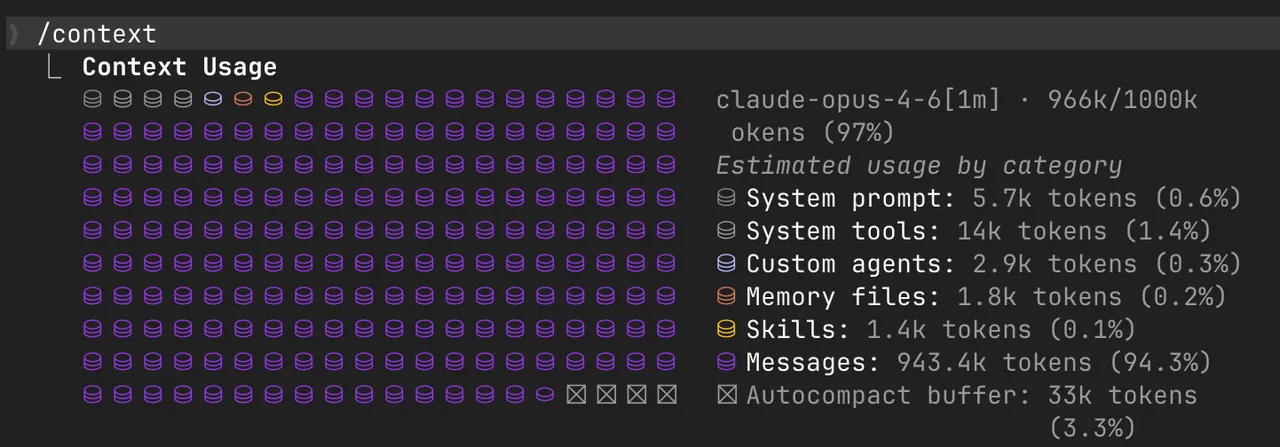Viewport: 1280px width, 447px height.
Task: Click the Estimated usage by category text
Action: (918, 165)
